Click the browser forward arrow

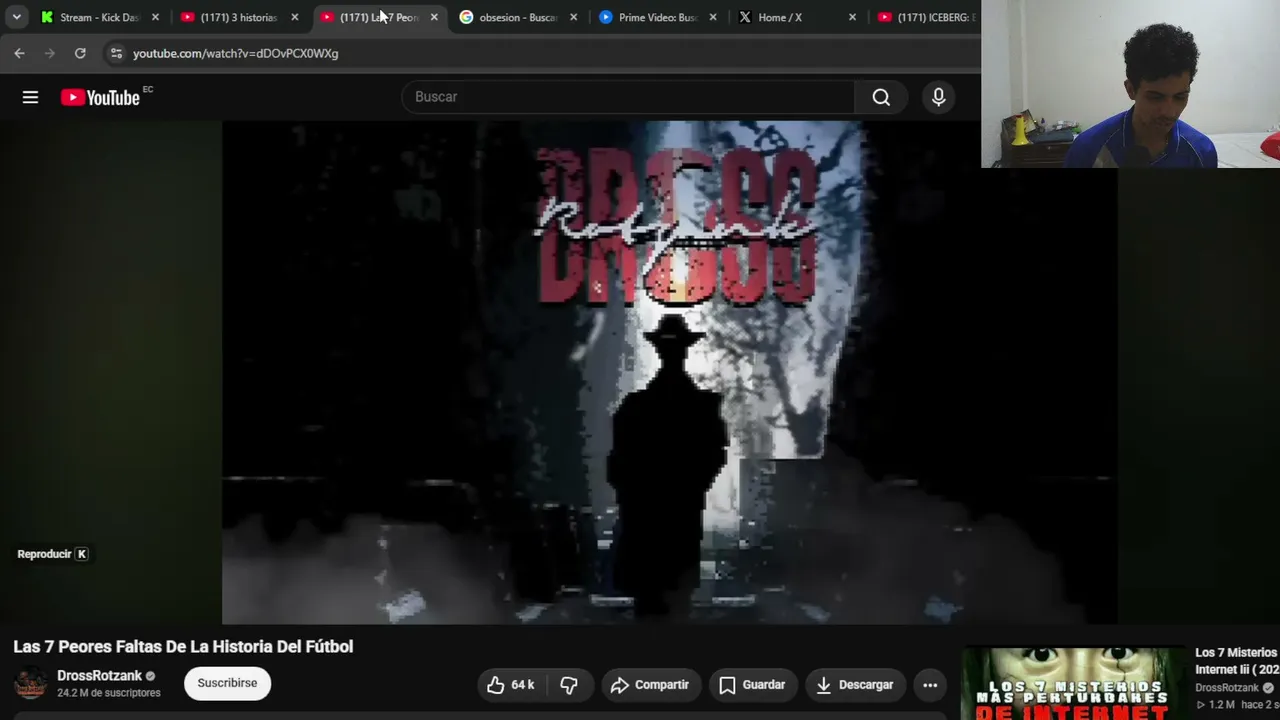49,53
